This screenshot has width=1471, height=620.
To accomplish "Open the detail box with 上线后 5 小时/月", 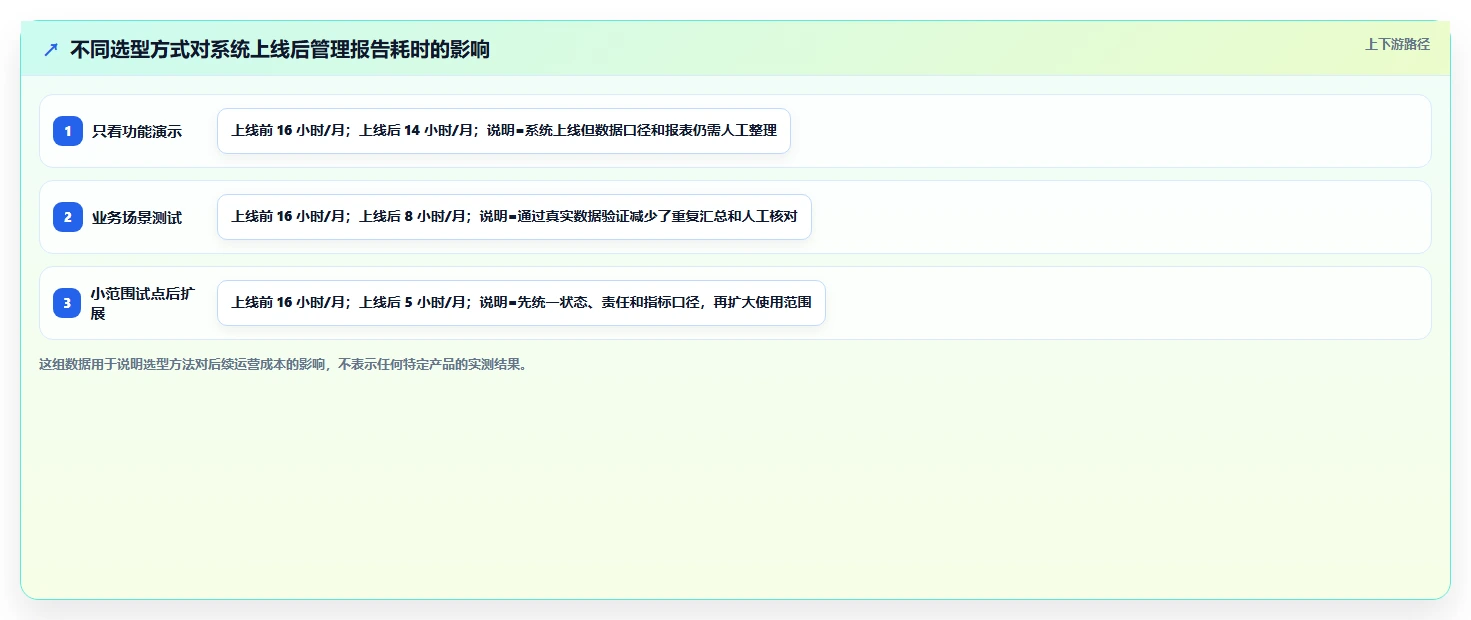I will point(521,303).
